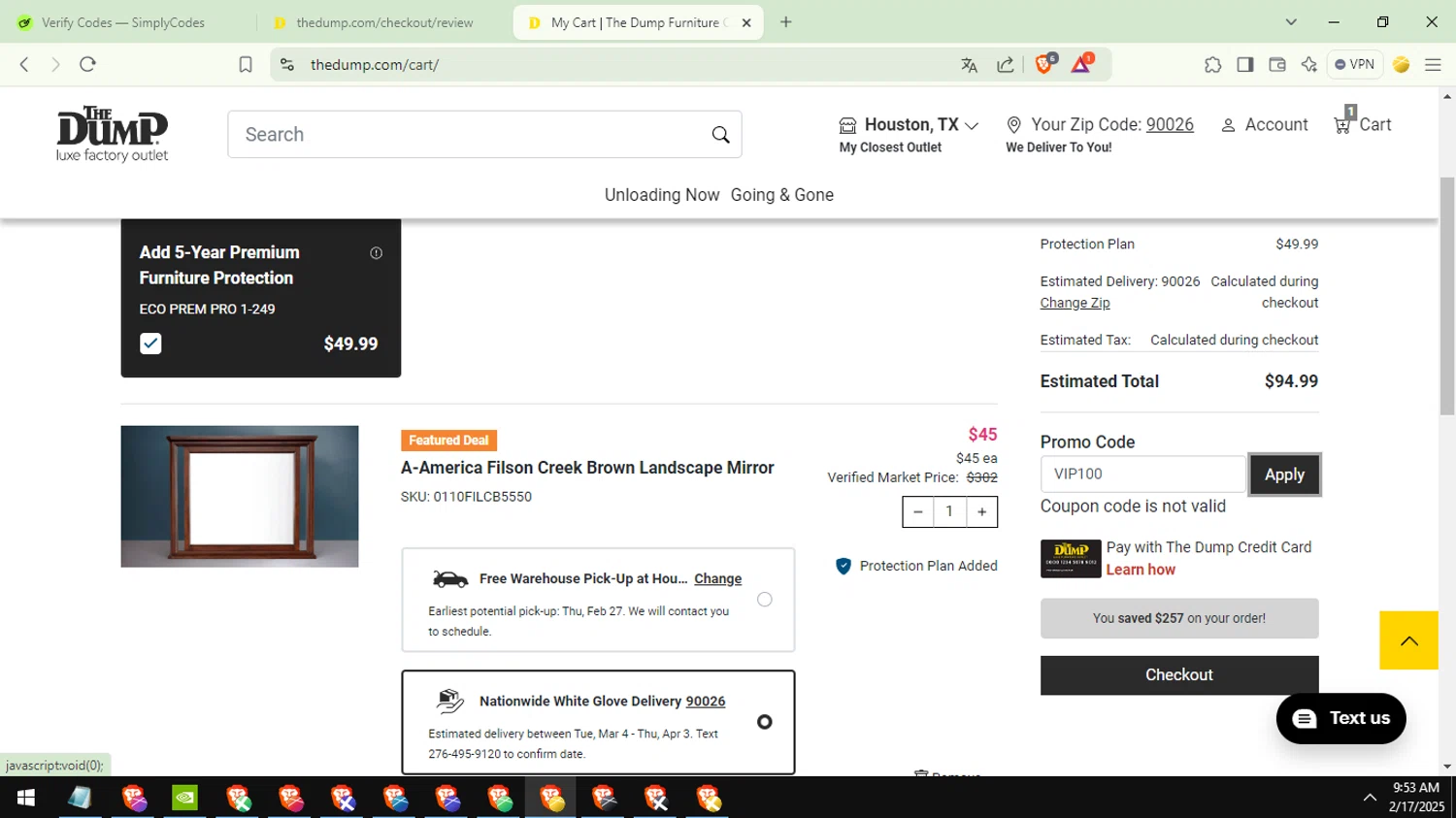
Task: Open Going & Gone menu
Action: 782,195
